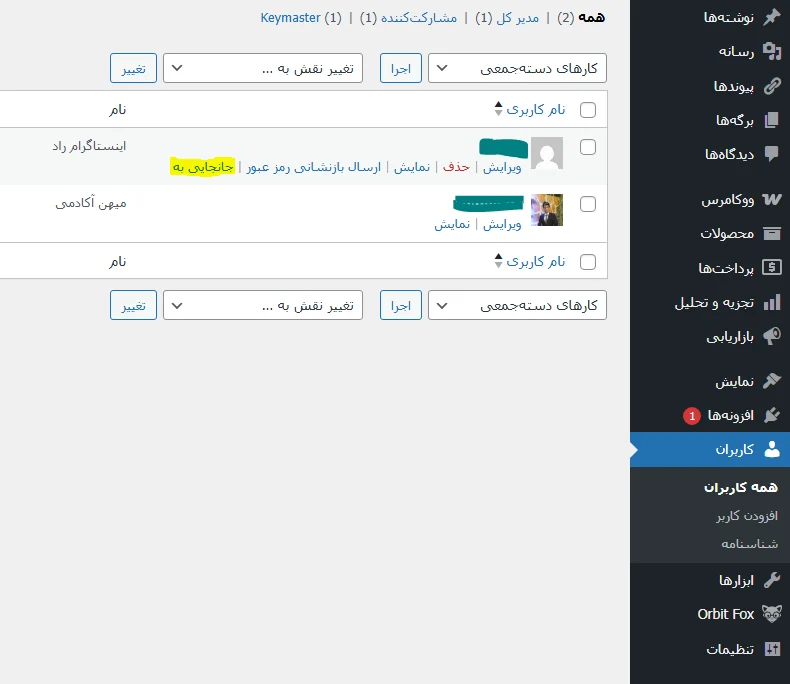This screenshot has height=684, width=790.
Task: Sort by top نام کاربری column header
Action: tap(536, 109)
